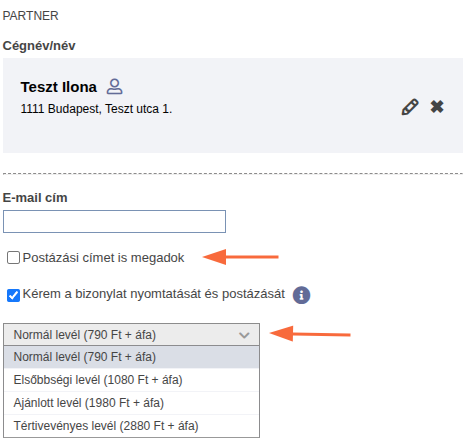The height and width of the screenshot is (443, 474).
Task: Click the 'Postázási címet is megadok' label text
Action: coord(103,258)
